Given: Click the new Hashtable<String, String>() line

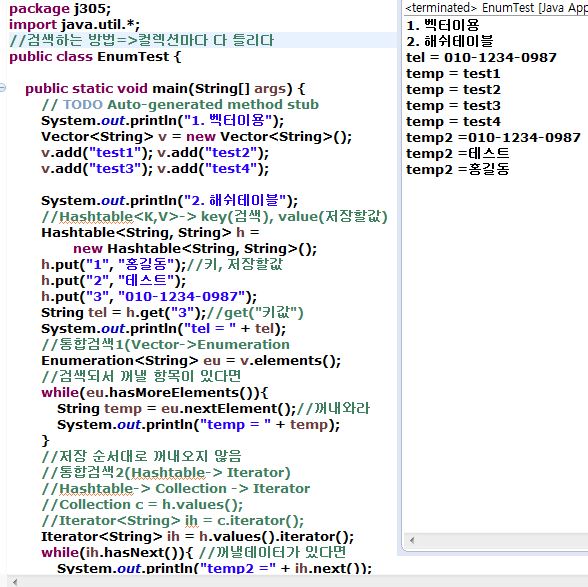Looking at the screenshot, I should pos(195,248).
